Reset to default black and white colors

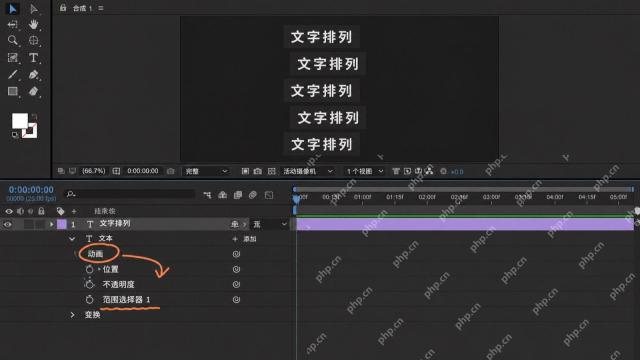(15, 135)
